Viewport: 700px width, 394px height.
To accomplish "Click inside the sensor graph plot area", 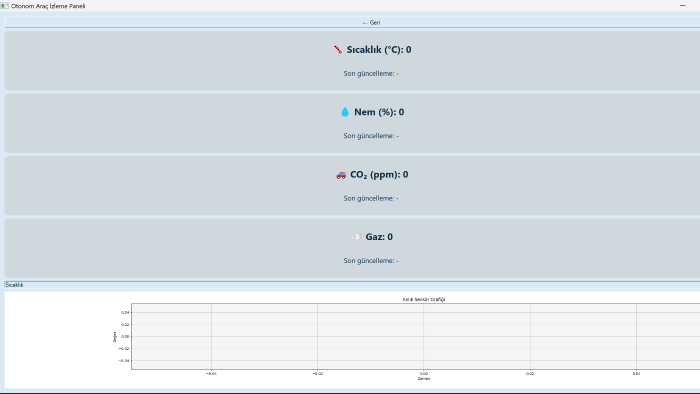I will click(x=416, y=336).
